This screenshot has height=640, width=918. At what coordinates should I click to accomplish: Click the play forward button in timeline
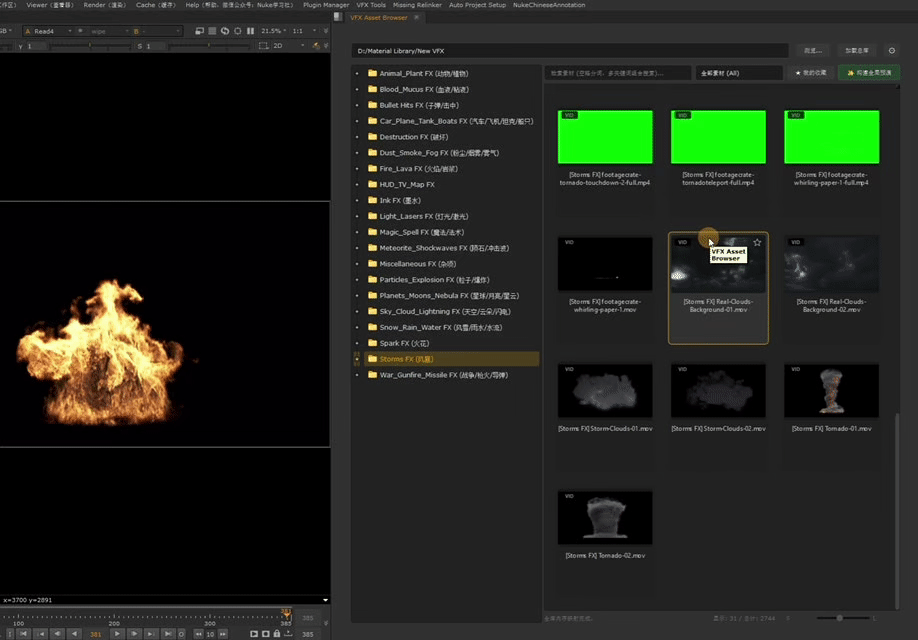pyautogui.click(x=118, y=634)
